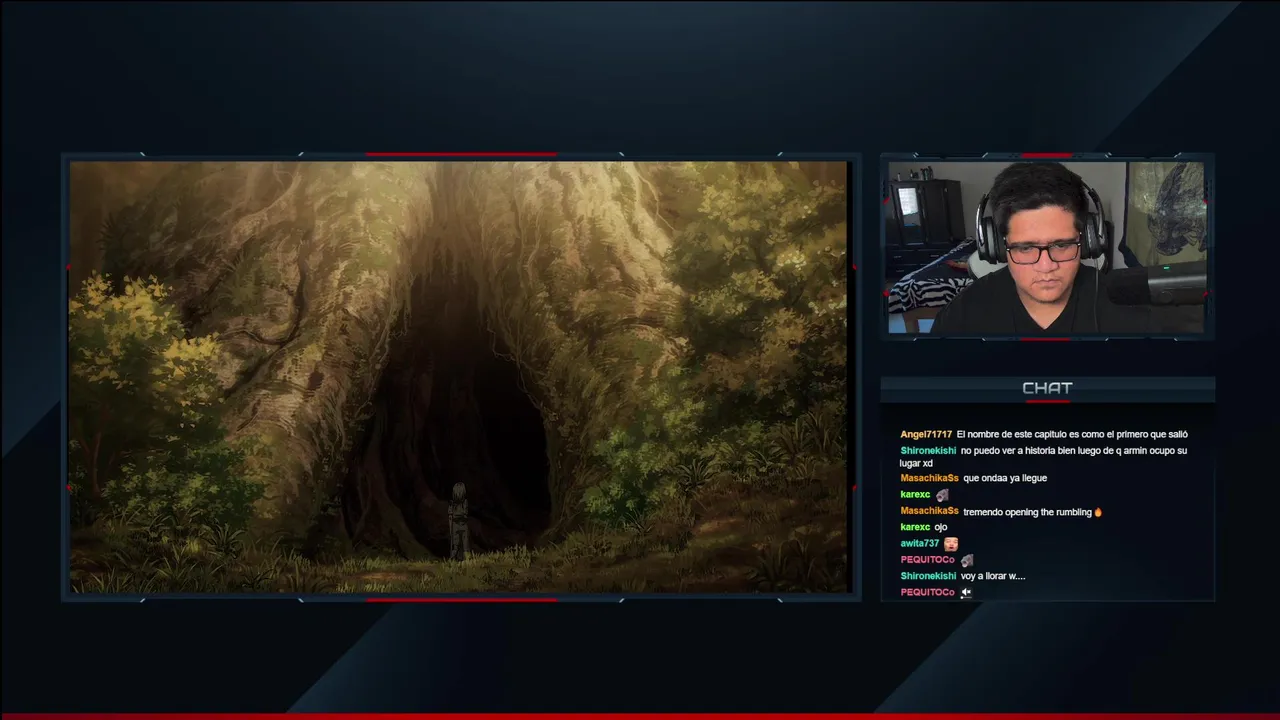Click Shironekishi's name before 'voy a llorar'
The width and height of the screenshot is (1280, 720).
coord(928,576)
